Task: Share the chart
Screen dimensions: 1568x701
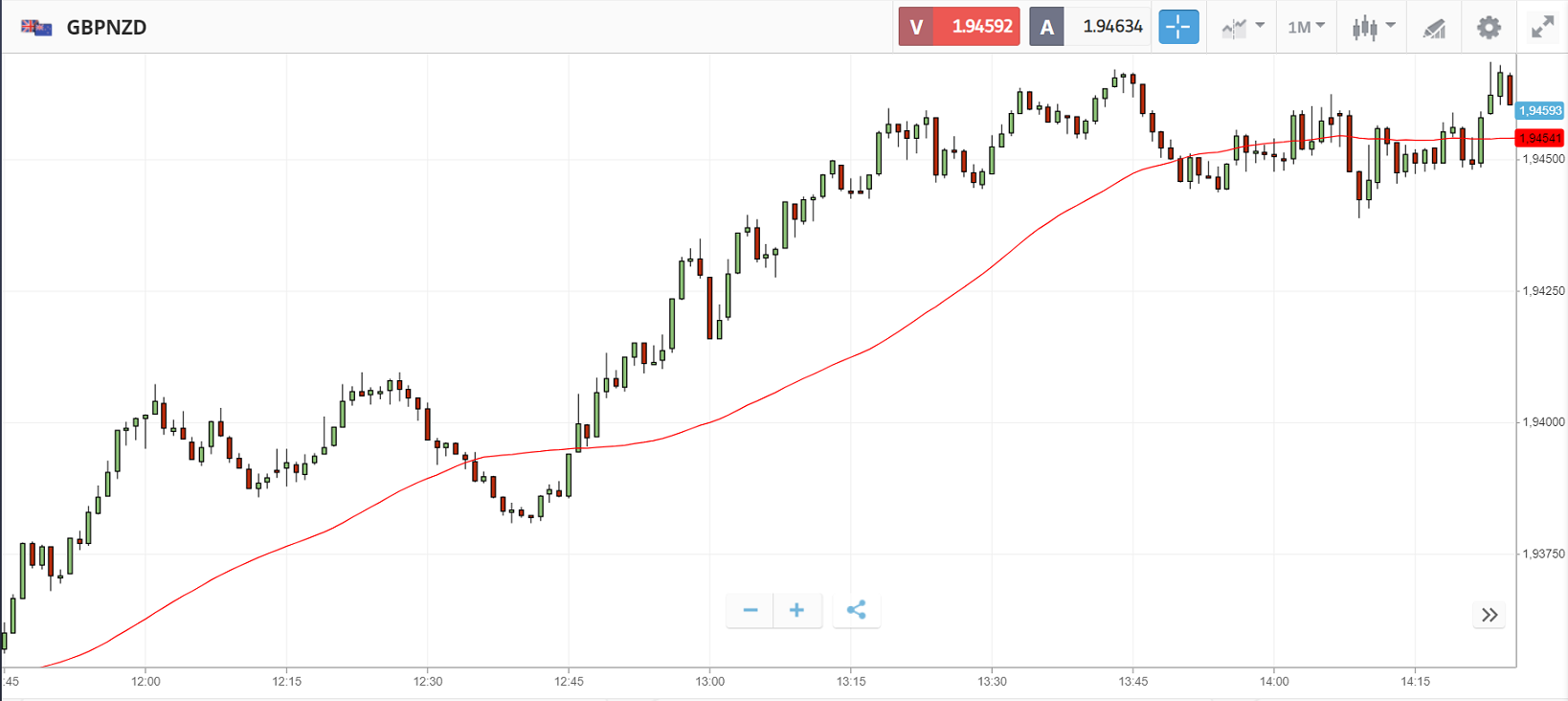Action: pos(857,610)
